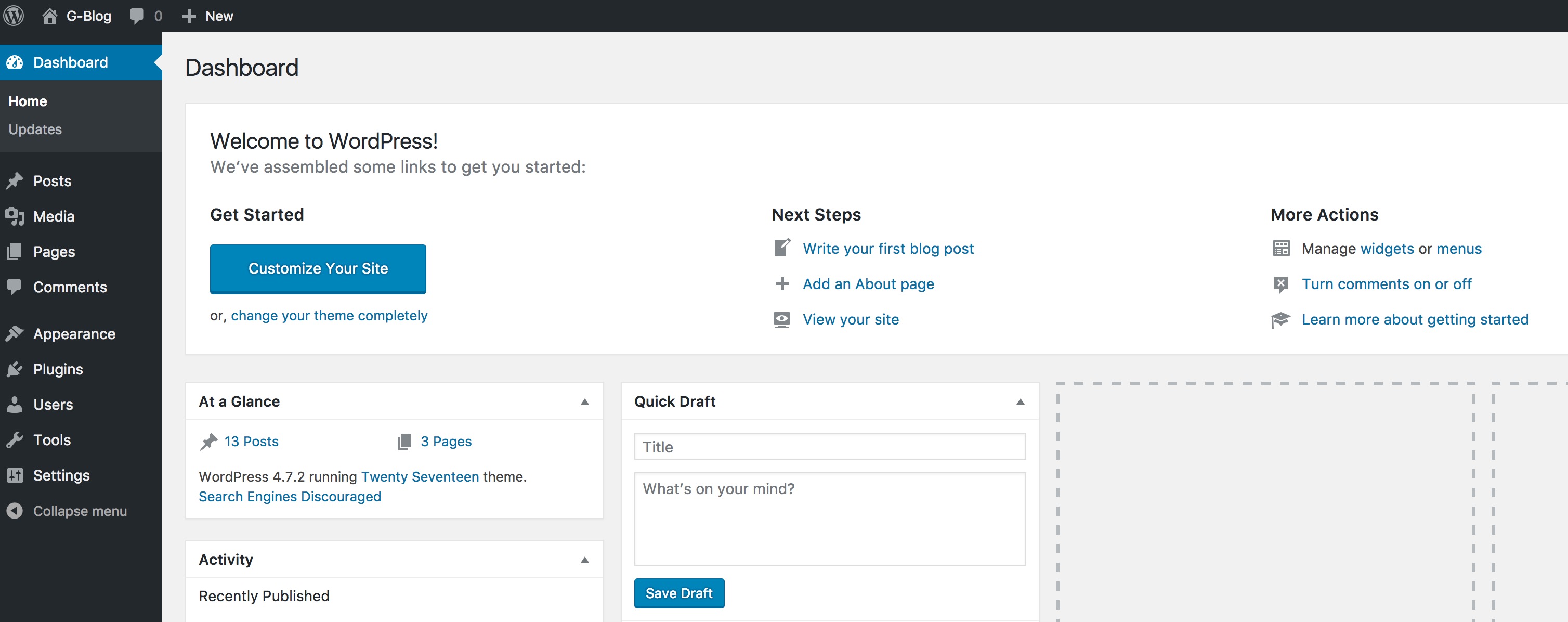Open the 3 Pages link
Screen dimensions: 1568x622
coord(446,441)
